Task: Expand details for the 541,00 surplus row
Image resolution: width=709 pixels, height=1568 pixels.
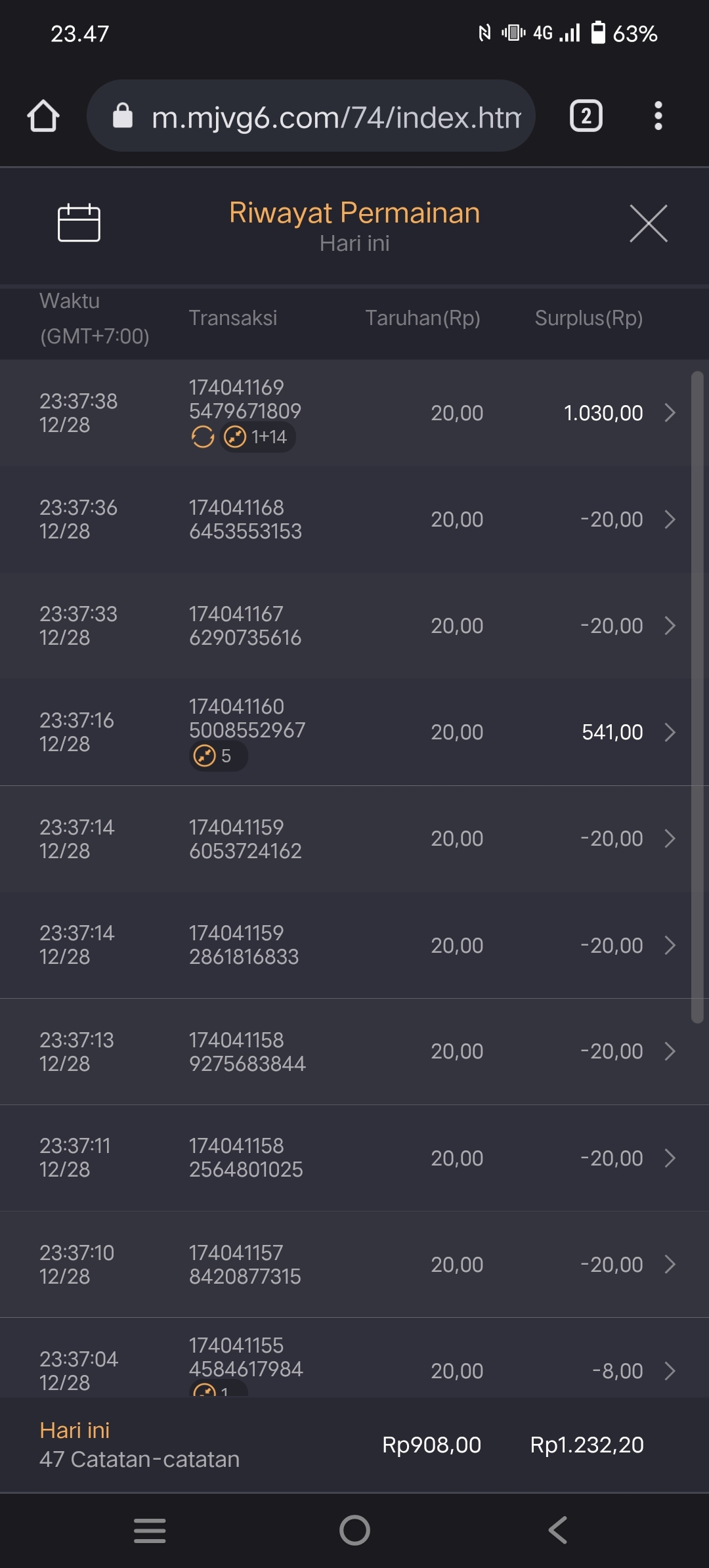Action: click(x=670, y=732)
